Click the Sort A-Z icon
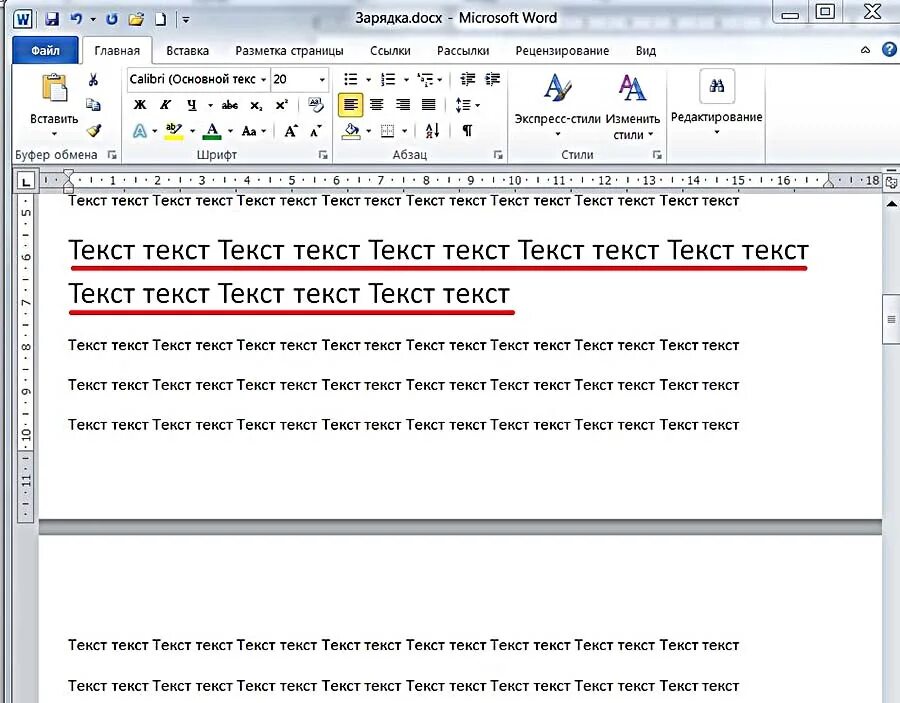The width and height of the screenshot is (900, 703). pos(432,131)
